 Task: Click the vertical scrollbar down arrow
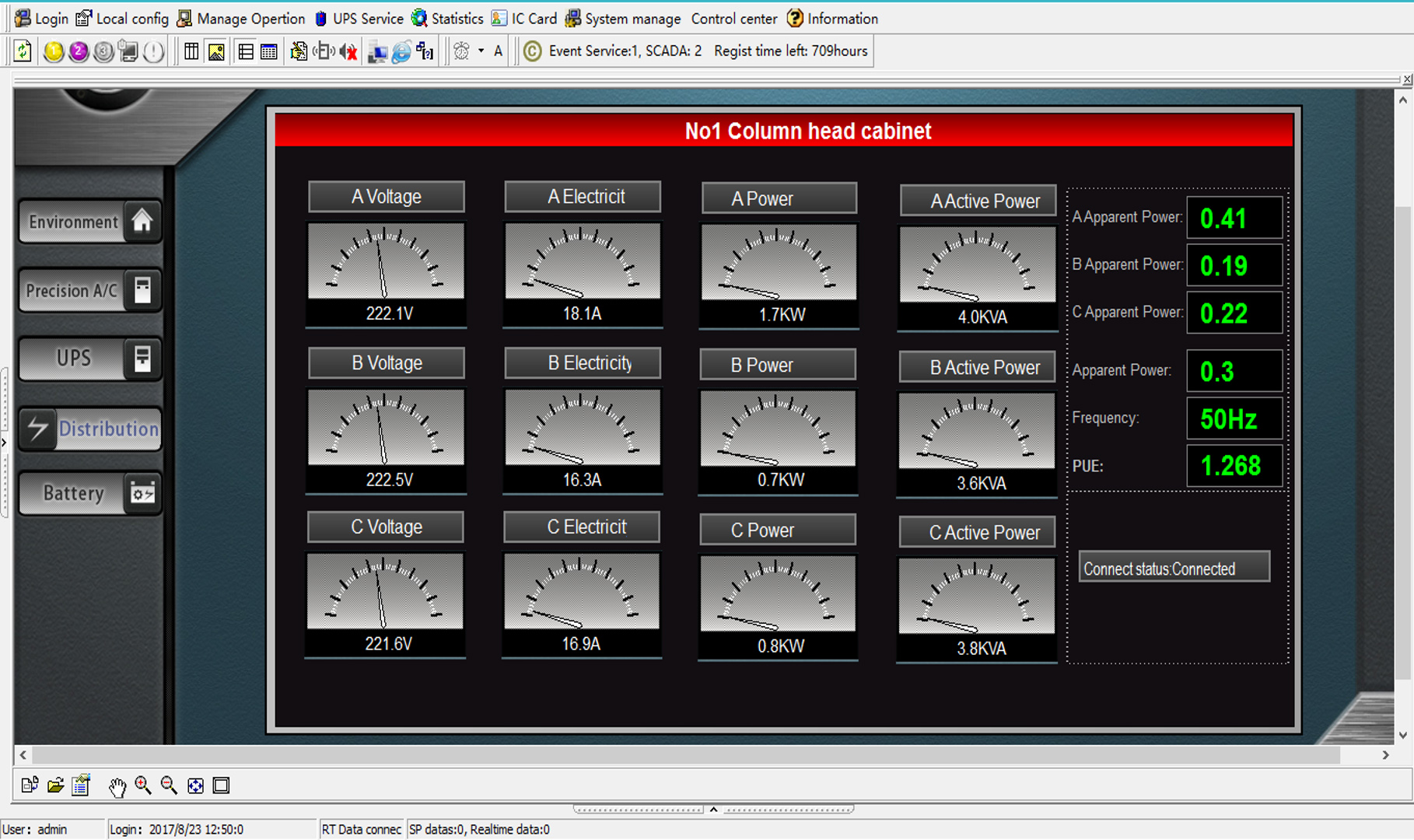click(1403, 735)
